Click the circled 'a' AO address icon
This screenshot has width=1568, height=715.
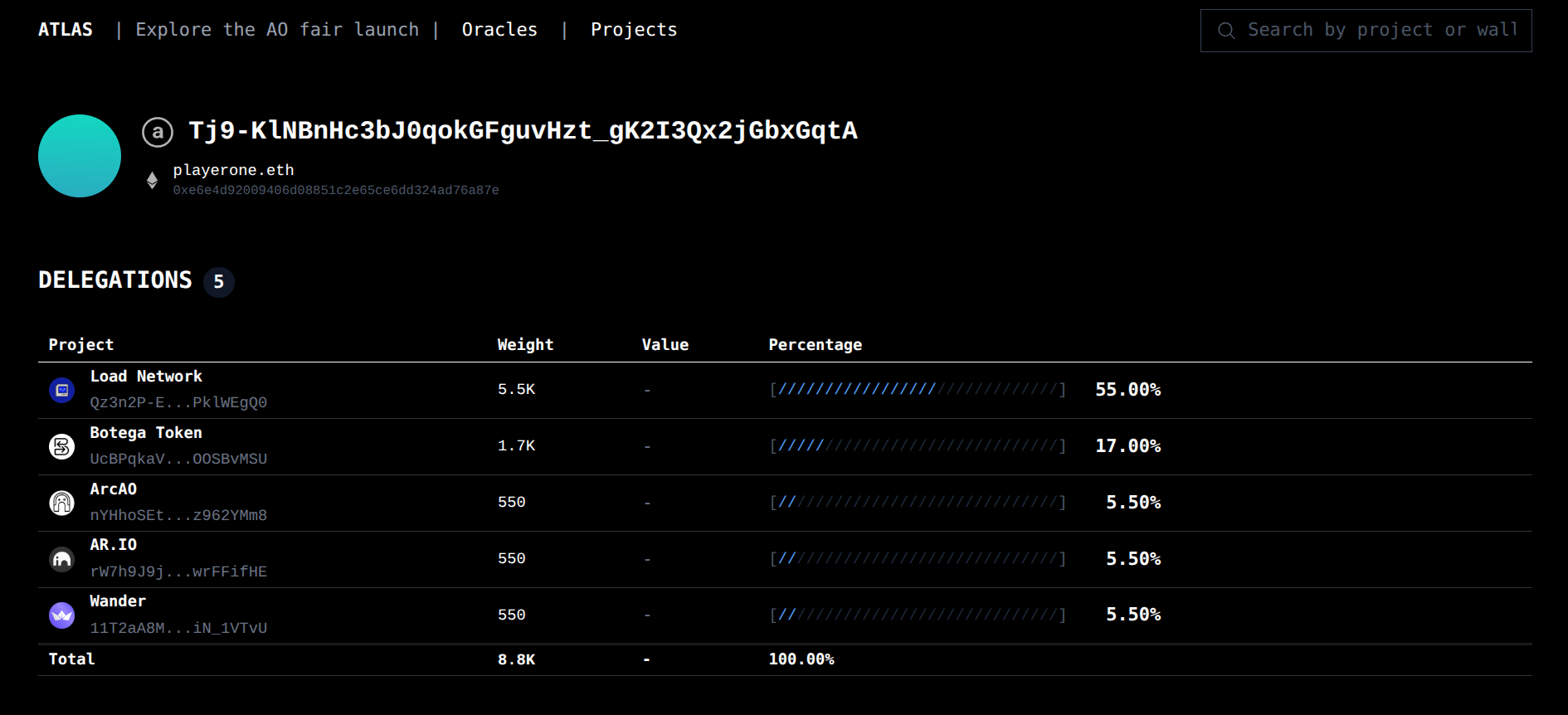point(158,132)
